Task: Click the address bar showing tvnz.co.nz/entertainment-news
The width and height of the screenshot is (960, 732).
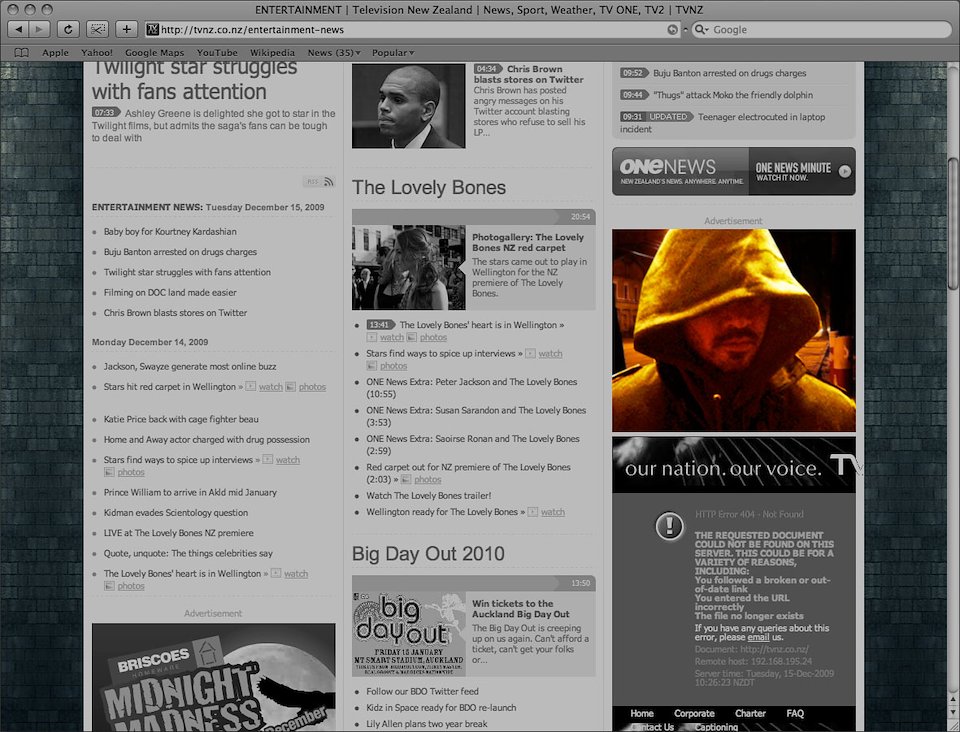Action: (x=413, y=29)
